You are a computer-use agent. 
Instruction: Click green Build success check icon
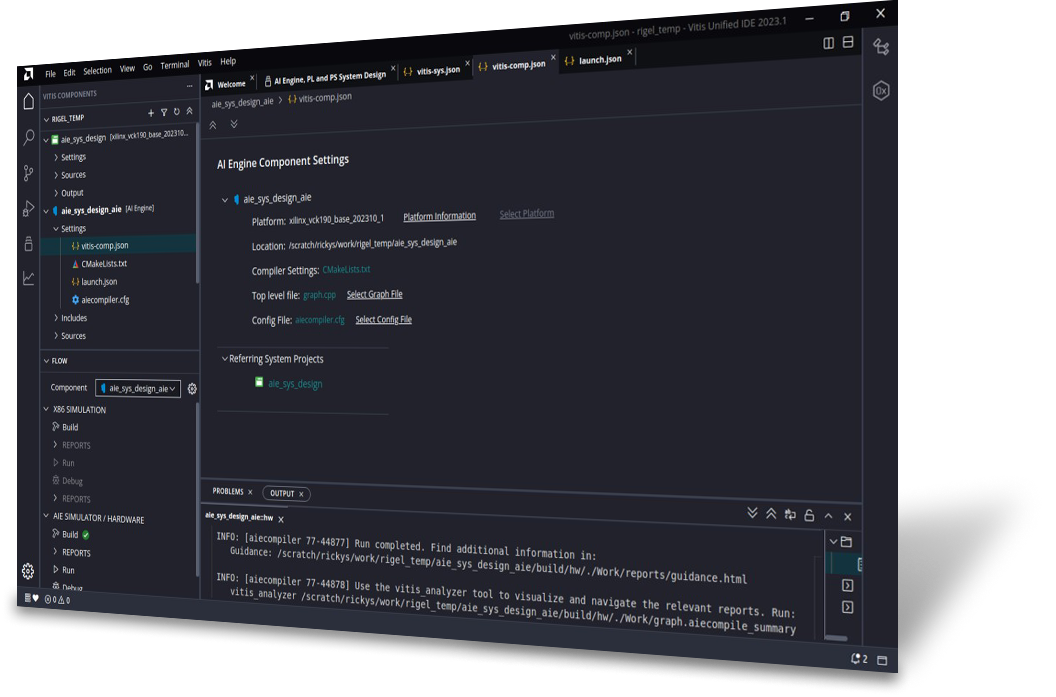(86, 535)
